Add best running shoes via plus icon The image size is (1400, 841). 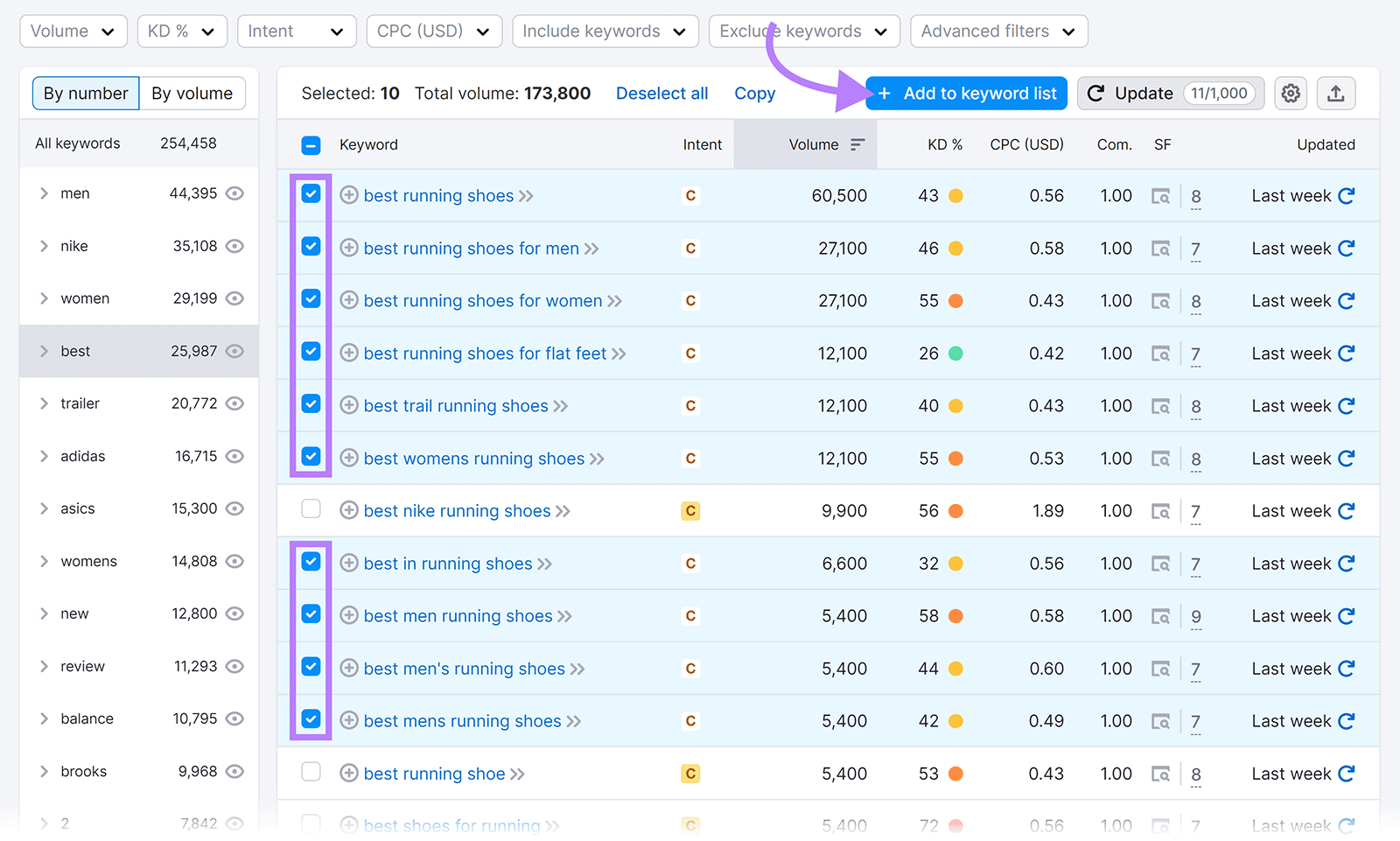[x=348, y=195]
